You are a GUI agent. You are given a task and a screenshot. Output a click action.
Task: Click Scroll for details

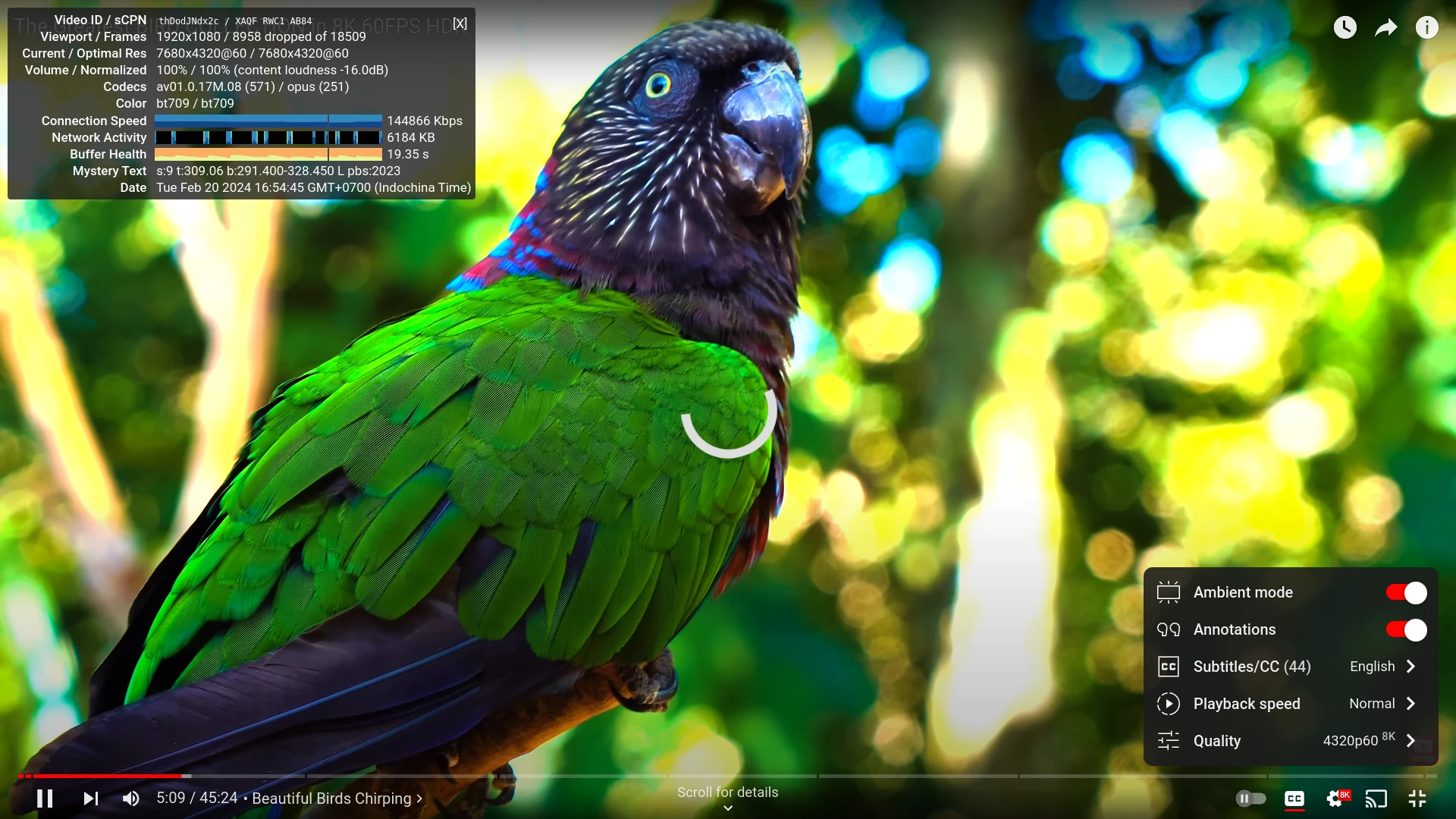[x=728, y=792]
